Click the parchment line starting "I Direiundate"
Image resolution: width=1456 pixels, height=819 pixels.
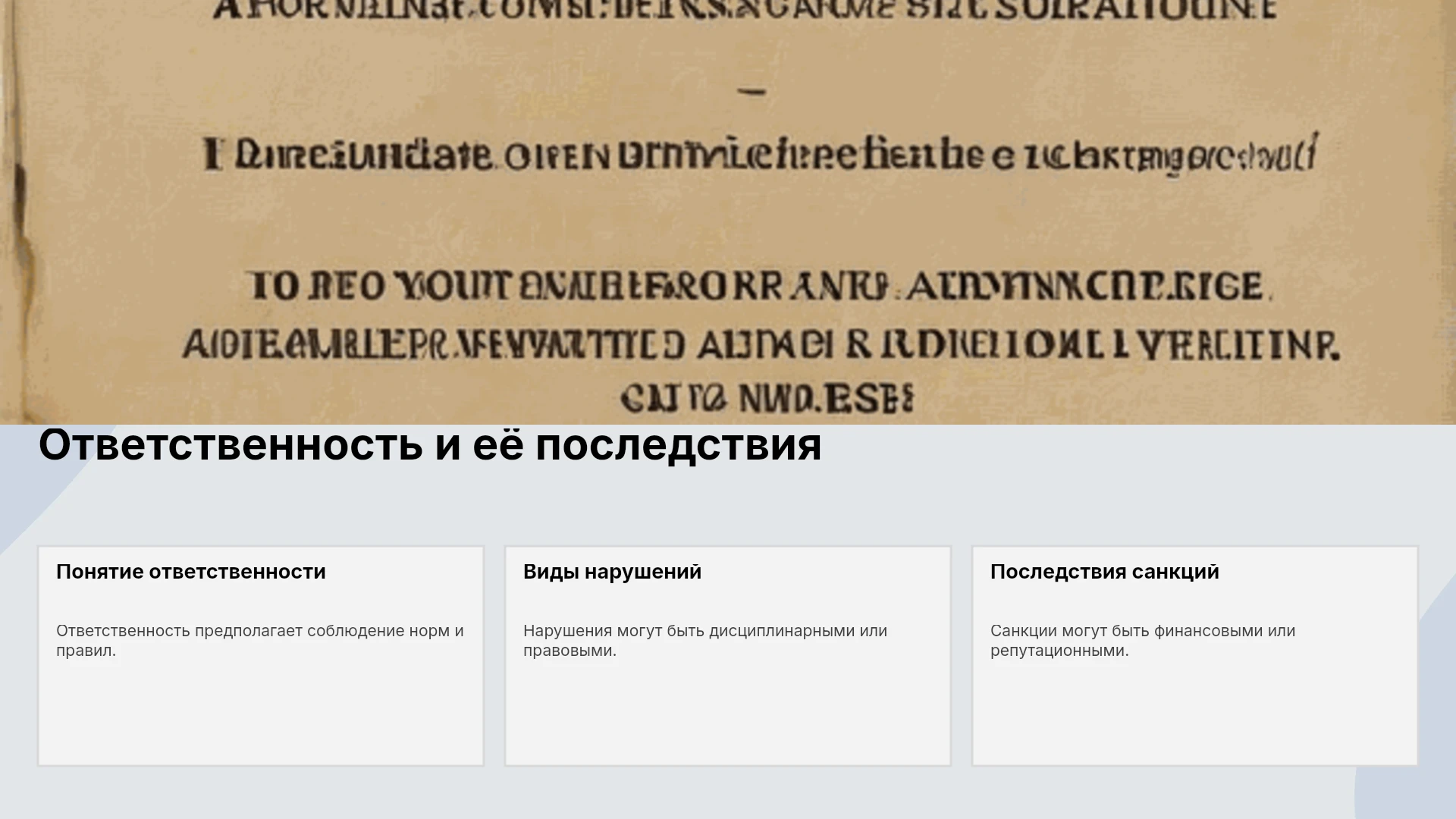click(761, 154)
